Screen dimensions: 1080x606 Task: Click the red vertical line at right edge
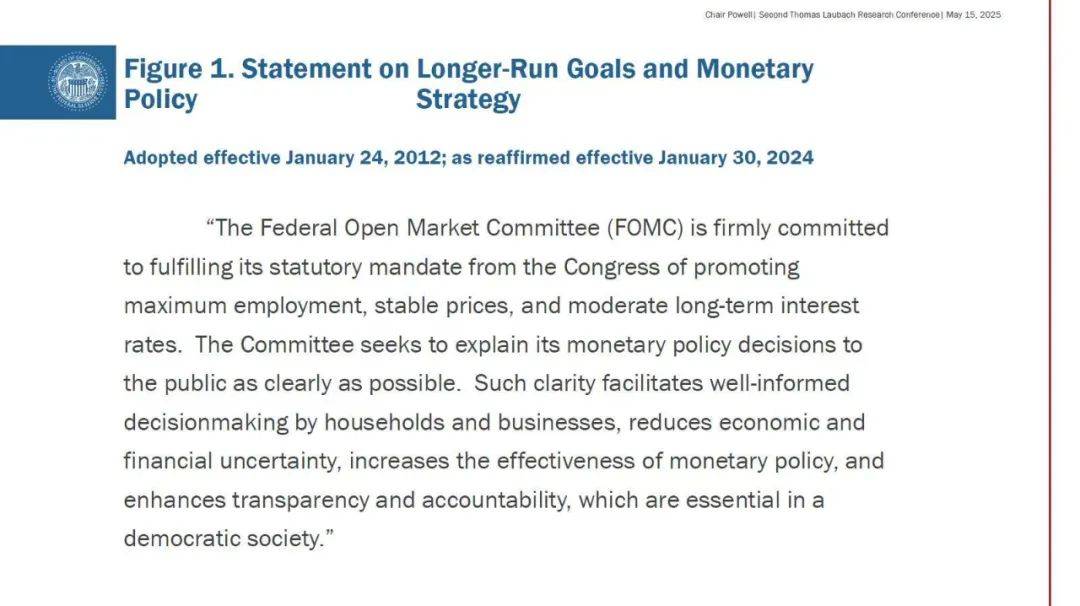click(x=1050, y=303)
